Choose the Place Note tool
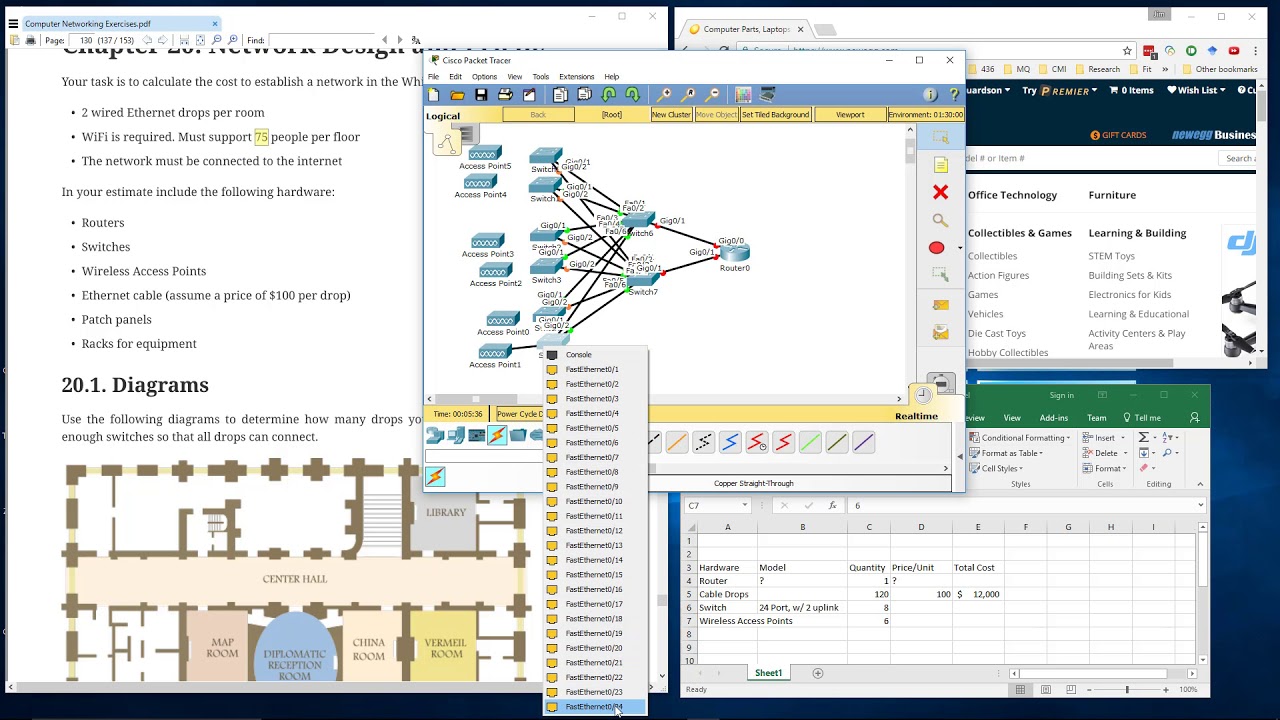The image size is (1280, 720). coord(940,165)
